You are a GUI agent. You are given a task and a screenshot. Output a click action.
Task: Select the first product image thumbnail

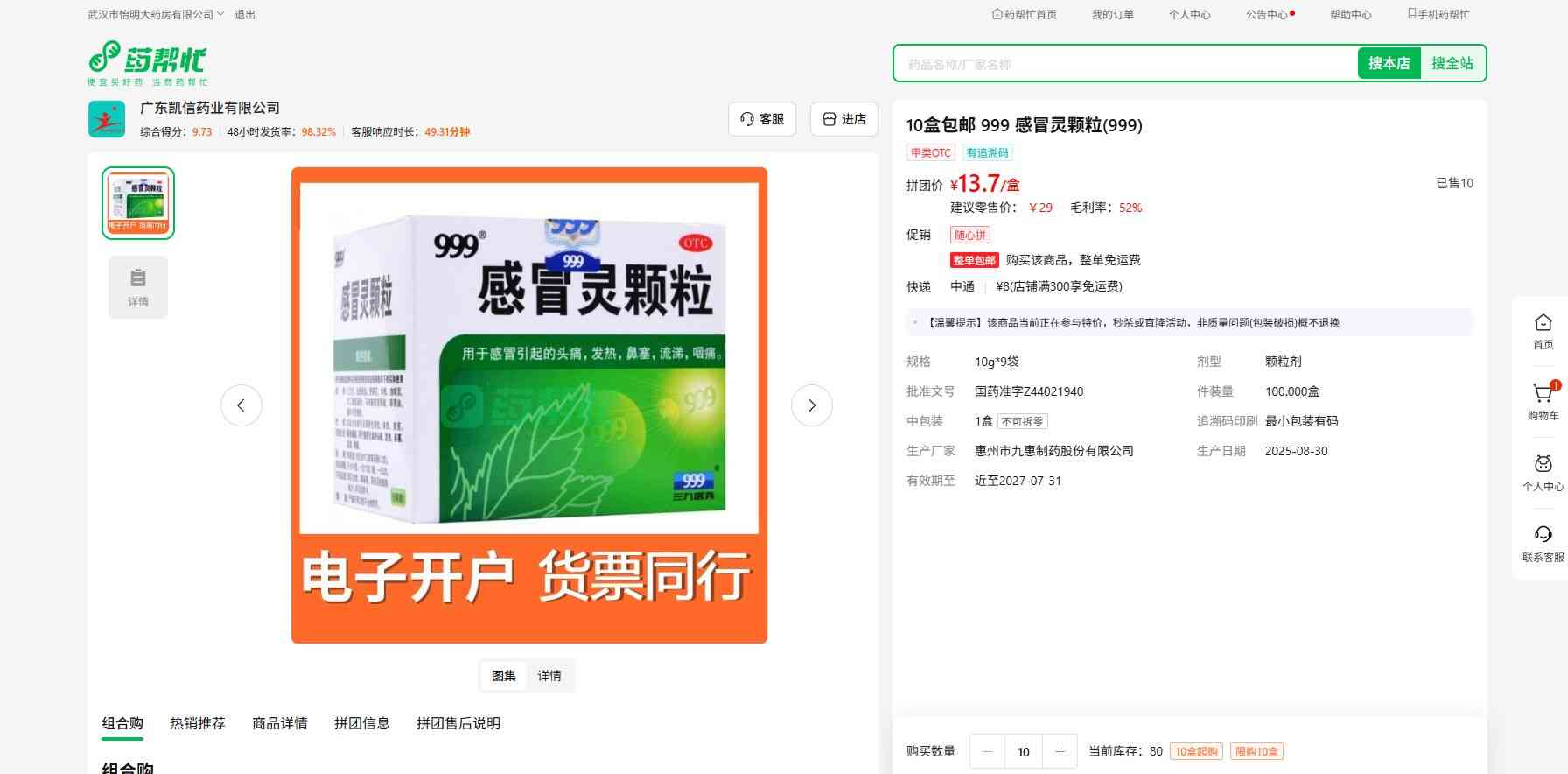point(138,203)
